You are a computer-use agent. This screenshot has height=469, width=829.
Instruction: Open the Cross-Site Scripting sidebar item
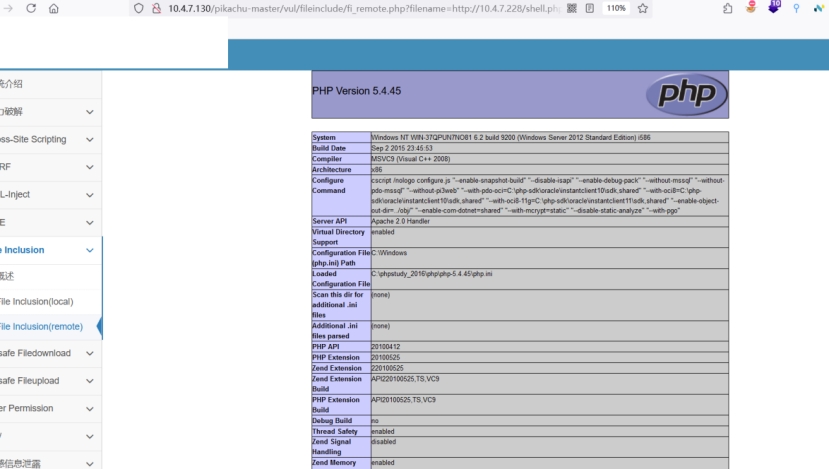click(33, 140)
